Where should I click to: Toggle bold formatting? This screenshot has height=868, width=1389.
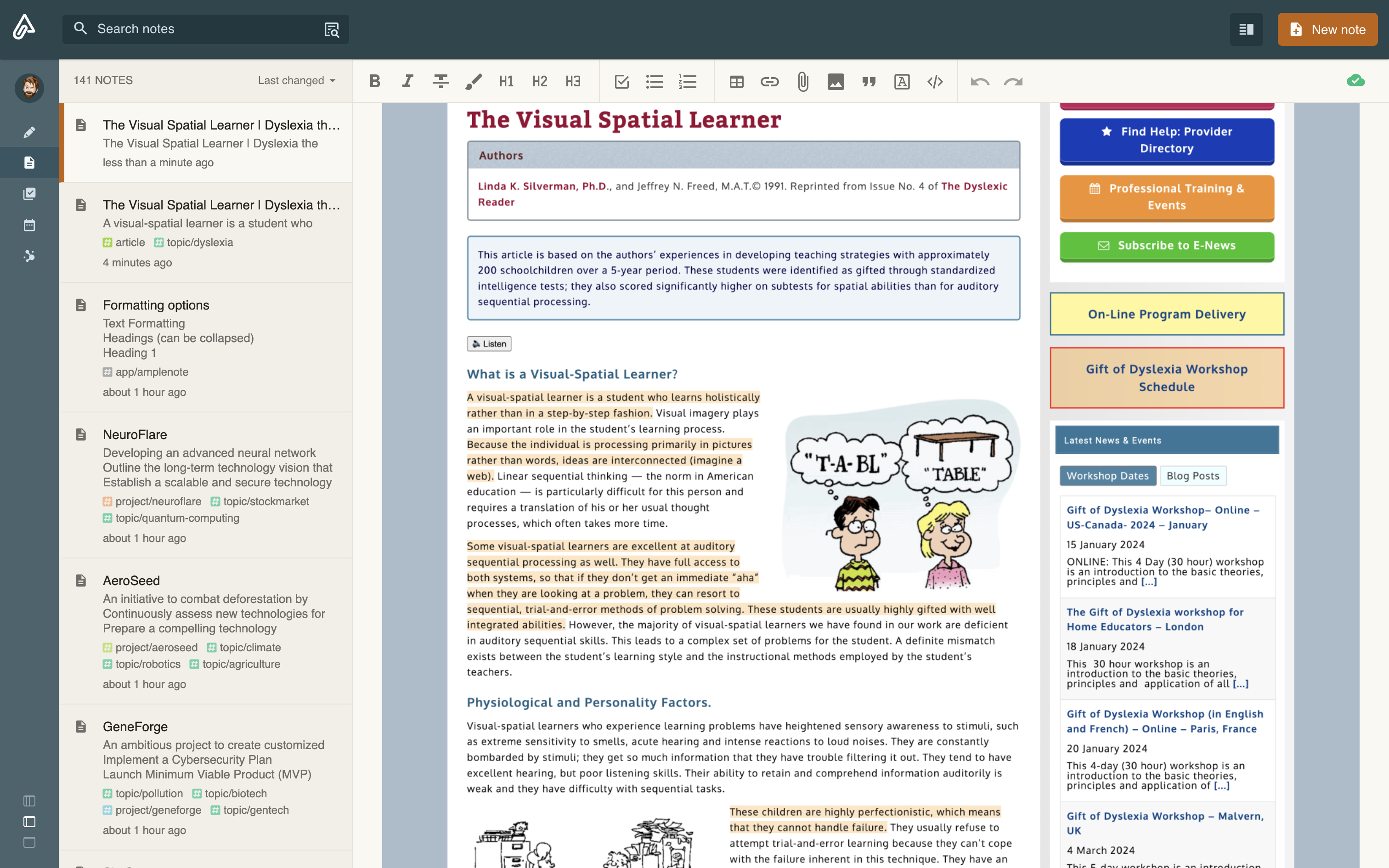click(x=375, y=81)
